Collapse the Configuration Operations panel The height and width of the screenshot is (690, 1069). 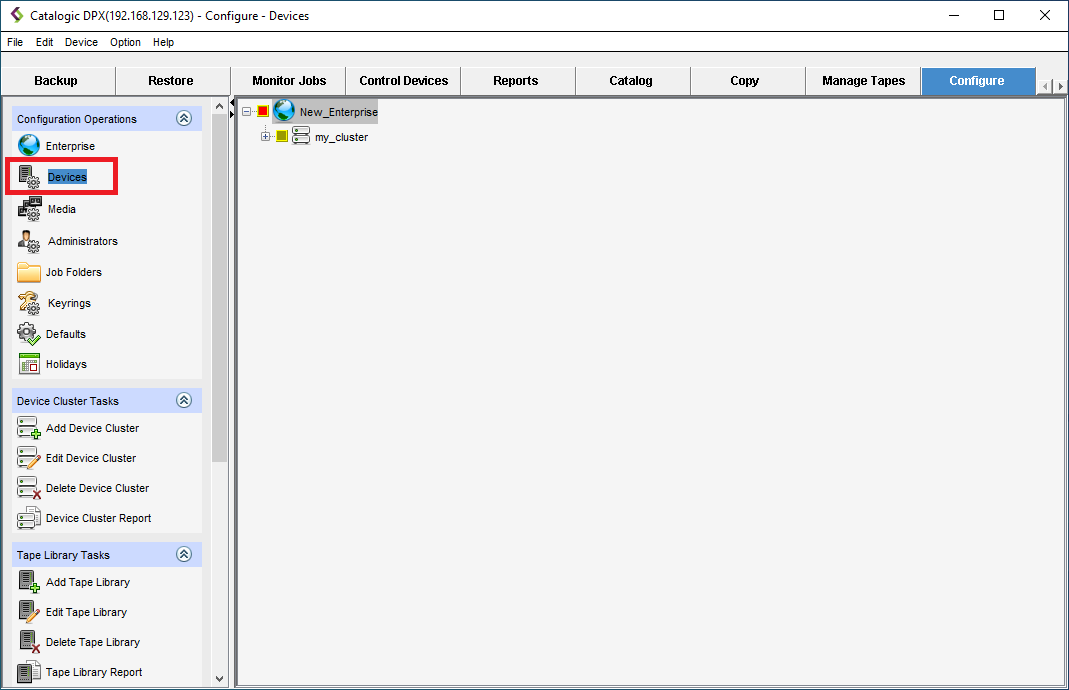183,119
